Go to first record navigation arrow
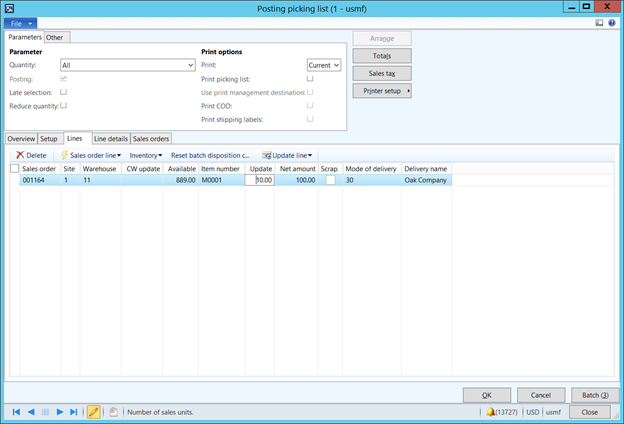This screenshot has width=624, height=424. pos(16,412)
